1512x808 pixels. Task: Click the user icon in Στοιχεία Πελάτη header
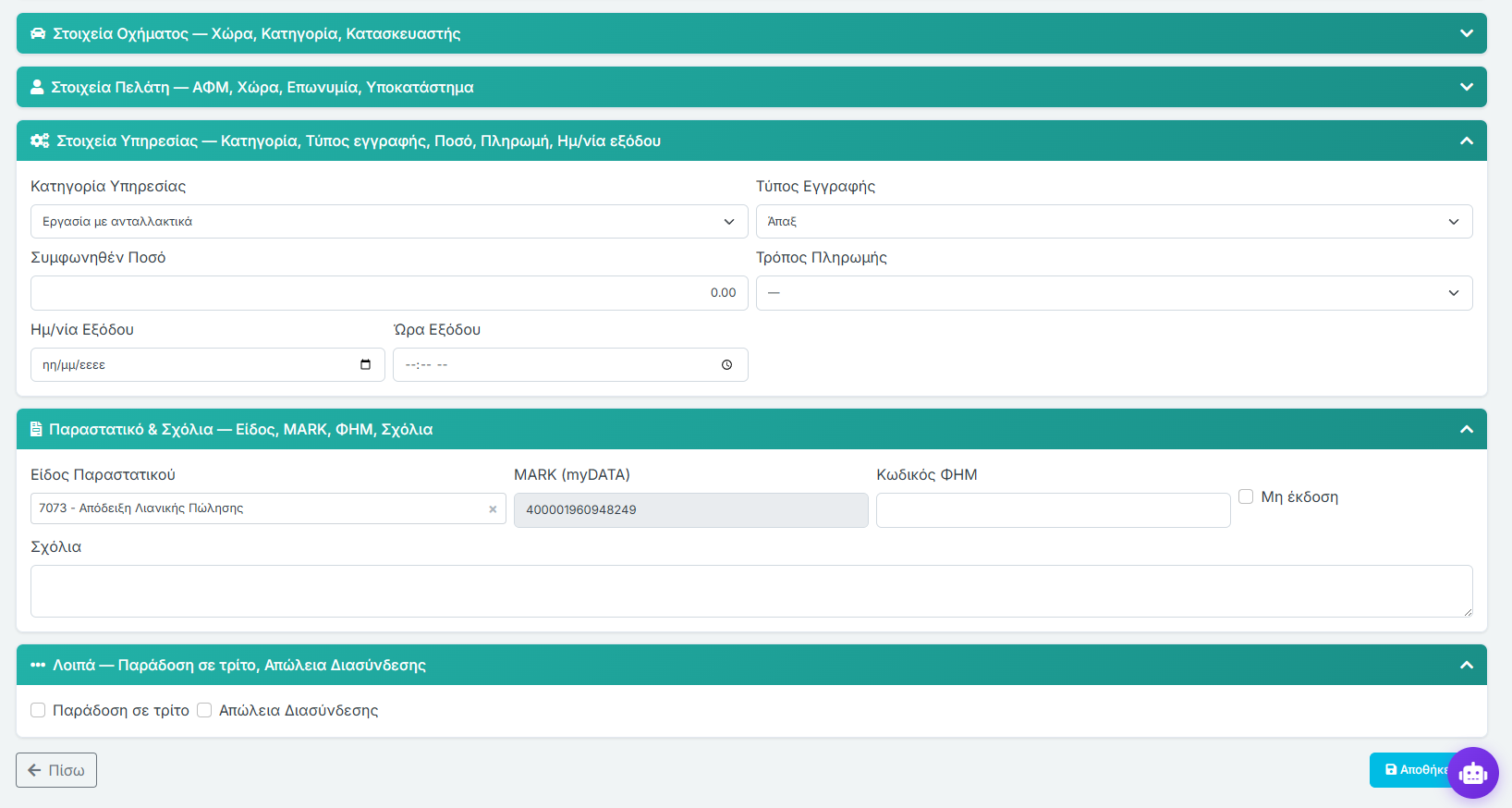37,87
